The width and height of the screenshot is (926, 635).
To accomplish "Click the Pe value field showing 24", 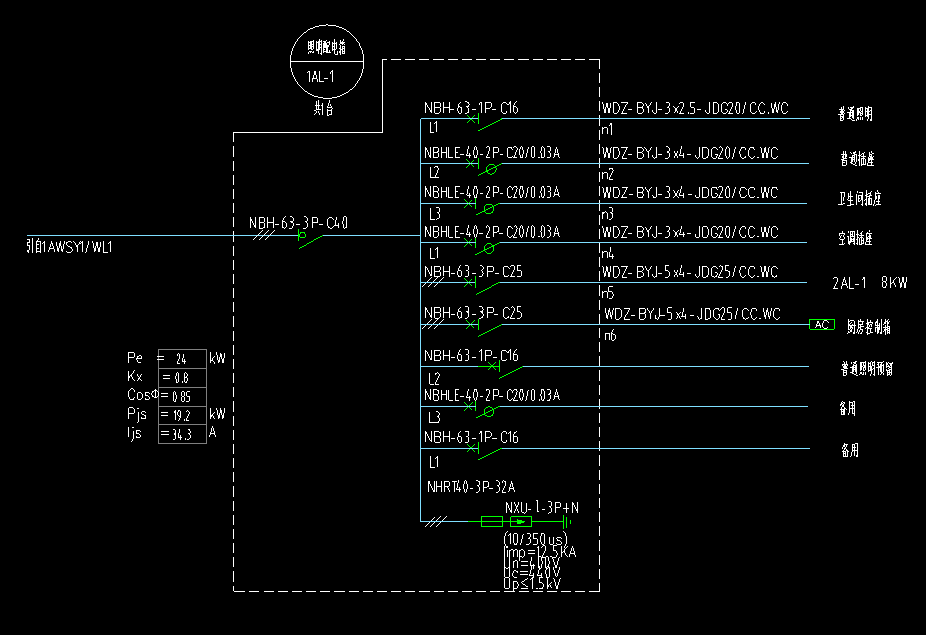I will [182, 359].
